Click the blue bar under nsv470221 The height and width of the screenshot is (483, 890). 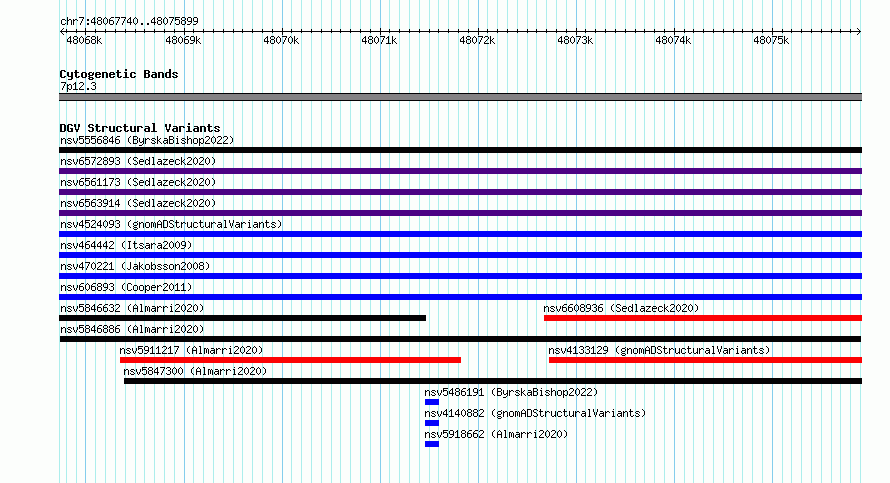point(460,276)
